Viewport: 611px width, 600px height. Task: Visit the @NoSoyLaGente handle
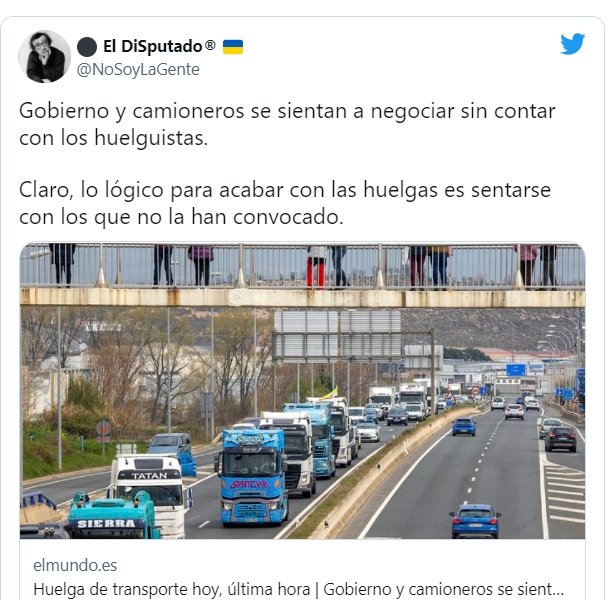point(138,70)
